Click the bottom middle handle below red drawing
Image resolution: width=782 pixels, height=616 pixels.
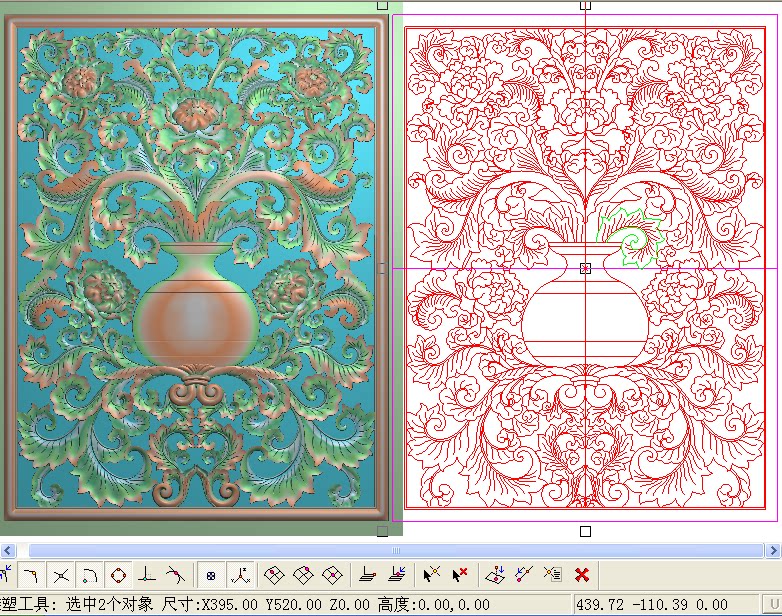point(586,532)
